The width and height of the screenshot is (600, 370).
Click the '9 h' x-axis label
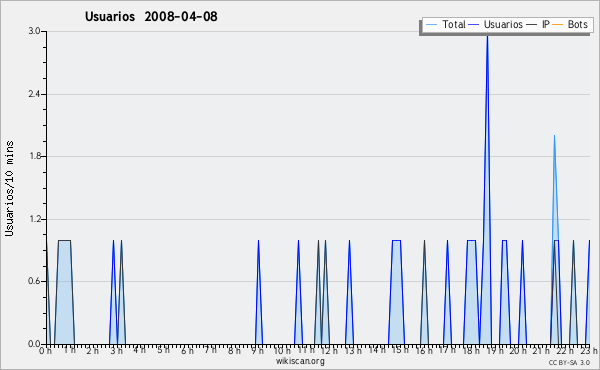pos(258,350)
